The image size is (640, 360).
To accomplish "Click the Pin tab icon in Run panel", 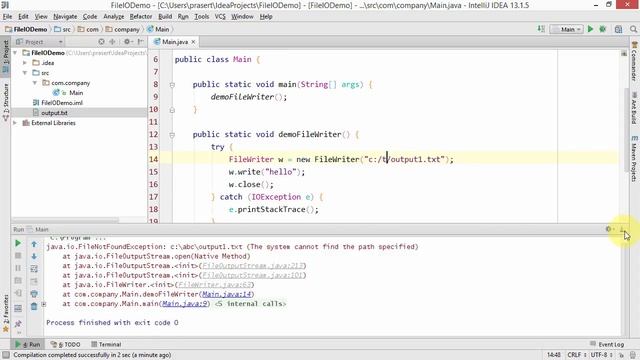I will (x=18, y=324).
